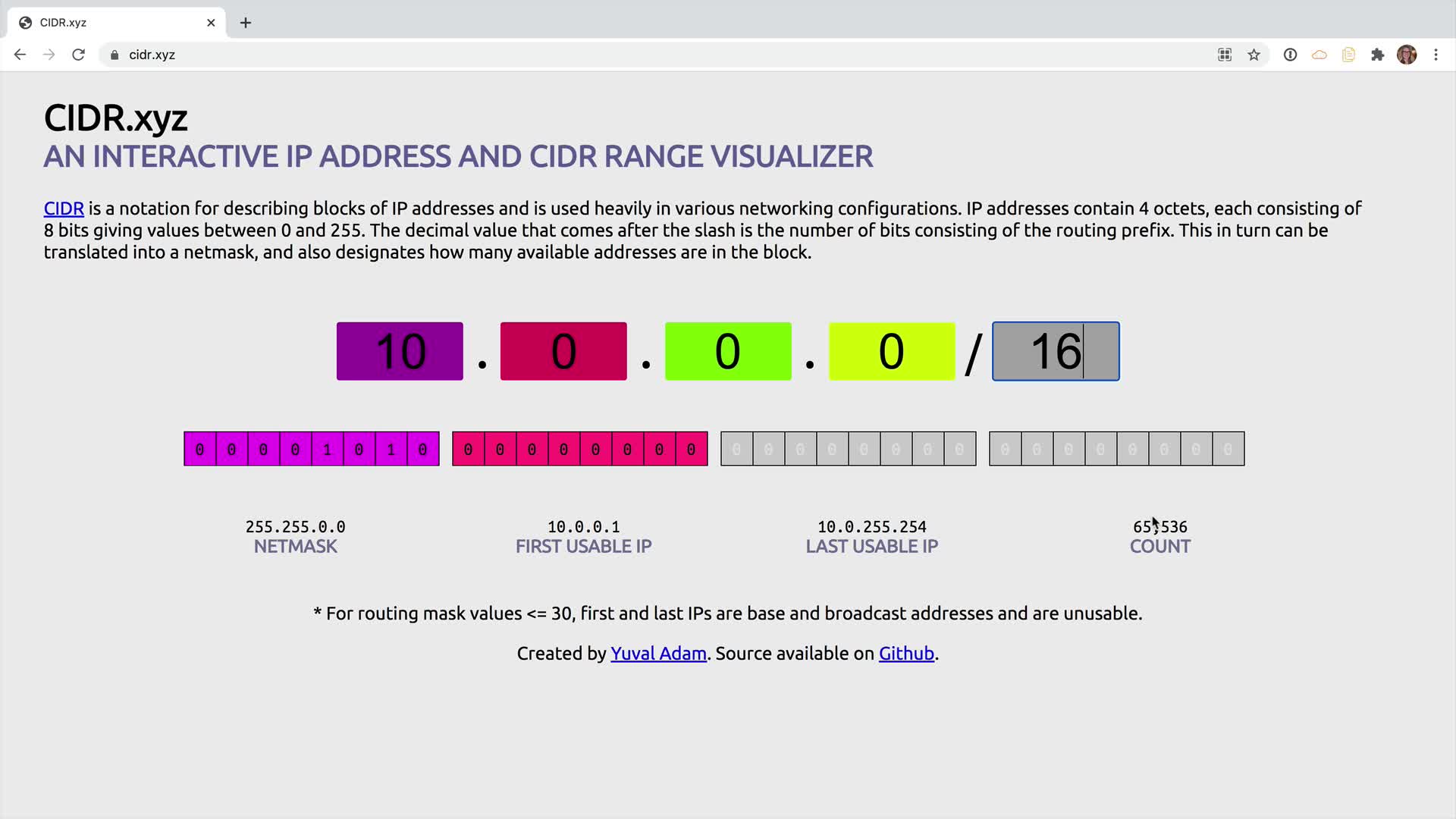Open the Chrome three-dot menu
Screen dimensions: 1456x819
(x=1436, y=55)
